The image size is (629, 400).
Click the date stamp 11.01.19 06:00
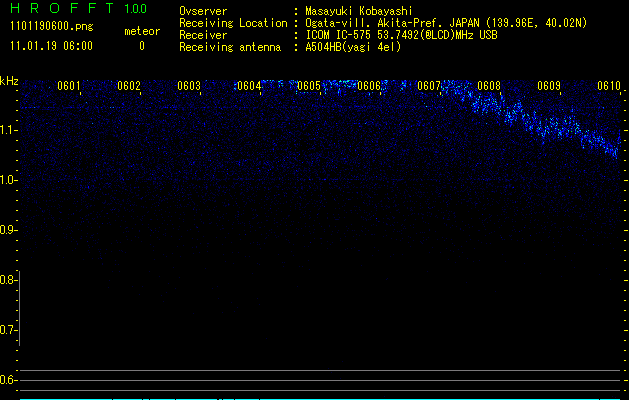51,46
